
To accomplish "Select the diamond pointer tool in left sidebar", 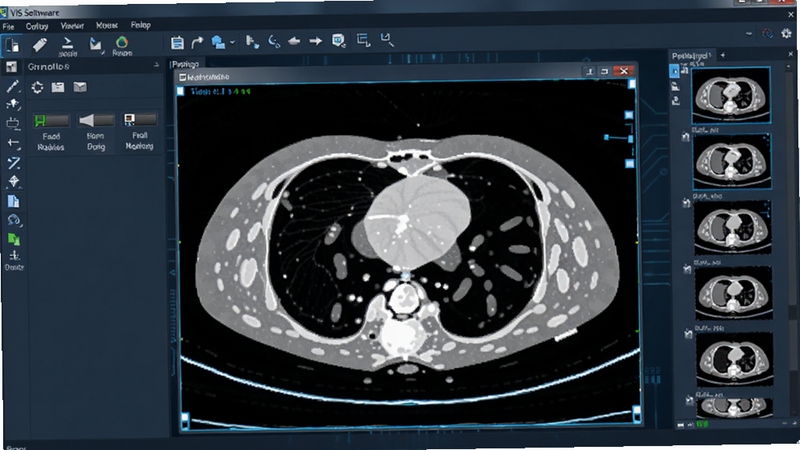I will (x=14, y=182).
